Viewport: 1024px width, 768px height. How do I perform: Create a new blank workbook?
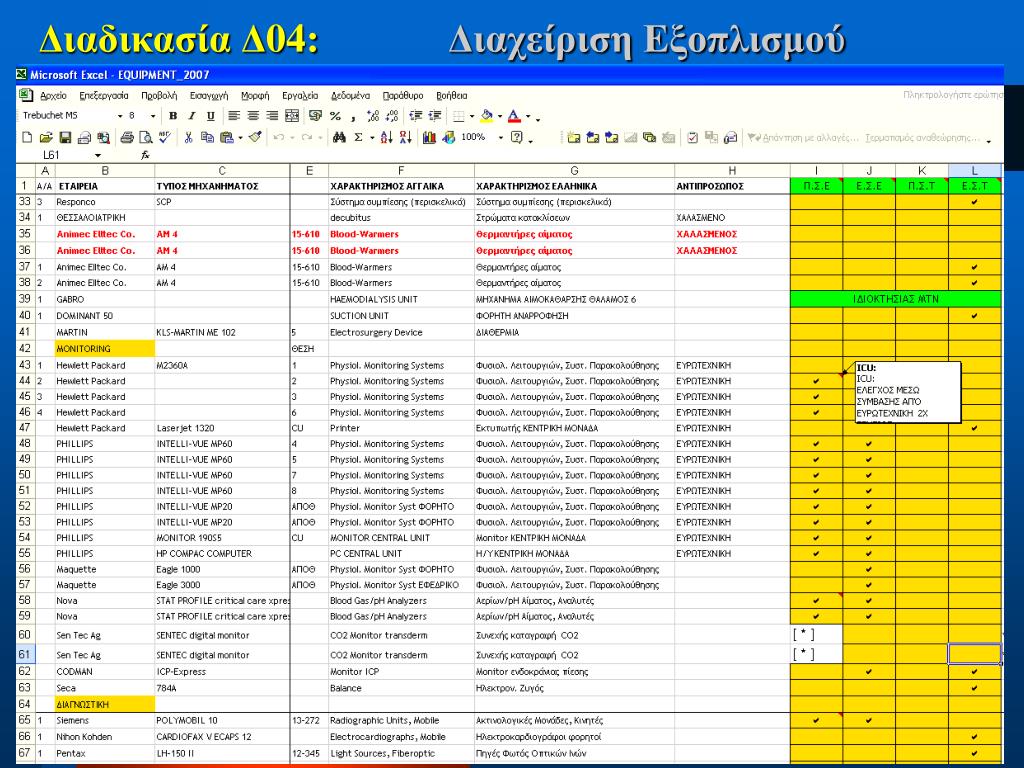pos(27,137)
